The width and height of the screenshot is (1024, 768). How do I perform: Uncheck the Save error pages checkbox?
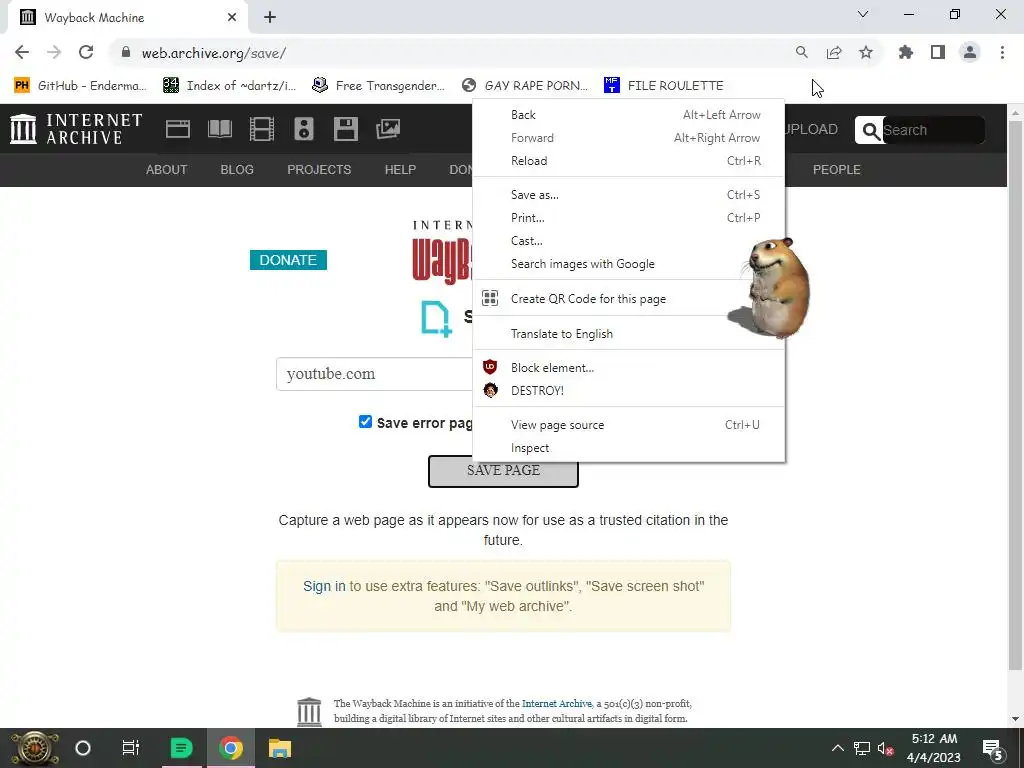(365, 422)
